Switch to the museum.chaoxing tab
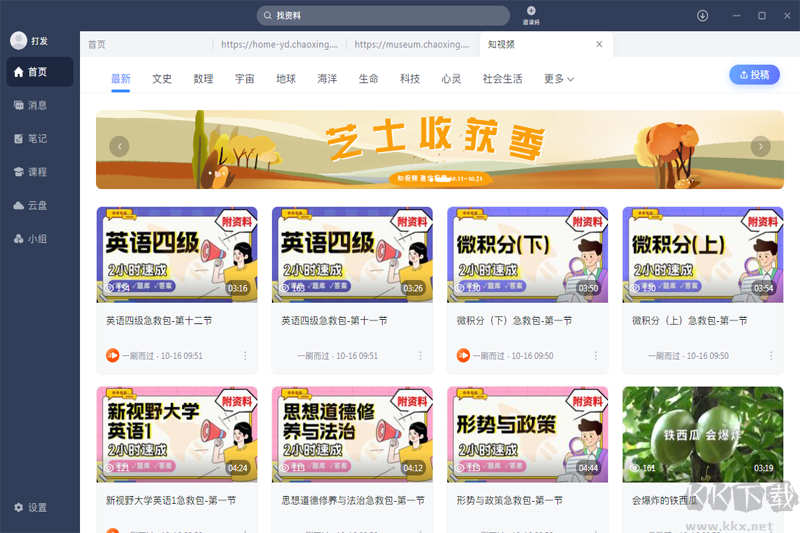Screen dimensions: 800x533 412,44
